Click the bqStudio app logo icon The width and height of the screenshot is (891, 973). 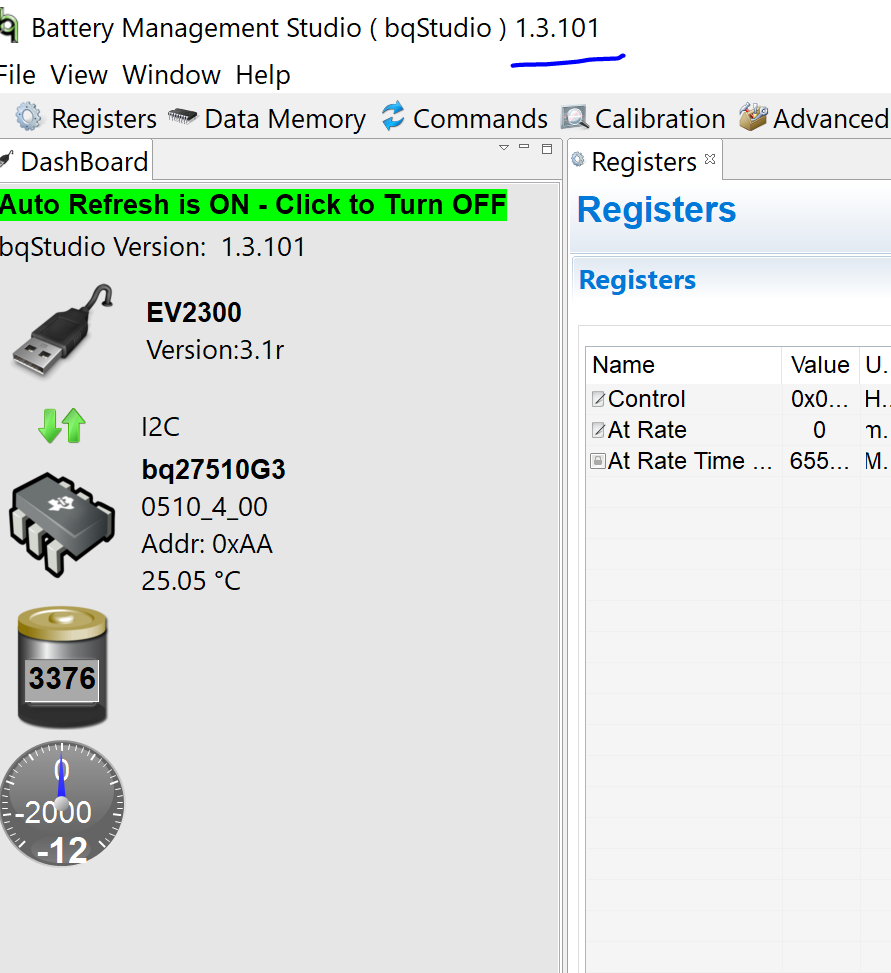tap(9, 28)
